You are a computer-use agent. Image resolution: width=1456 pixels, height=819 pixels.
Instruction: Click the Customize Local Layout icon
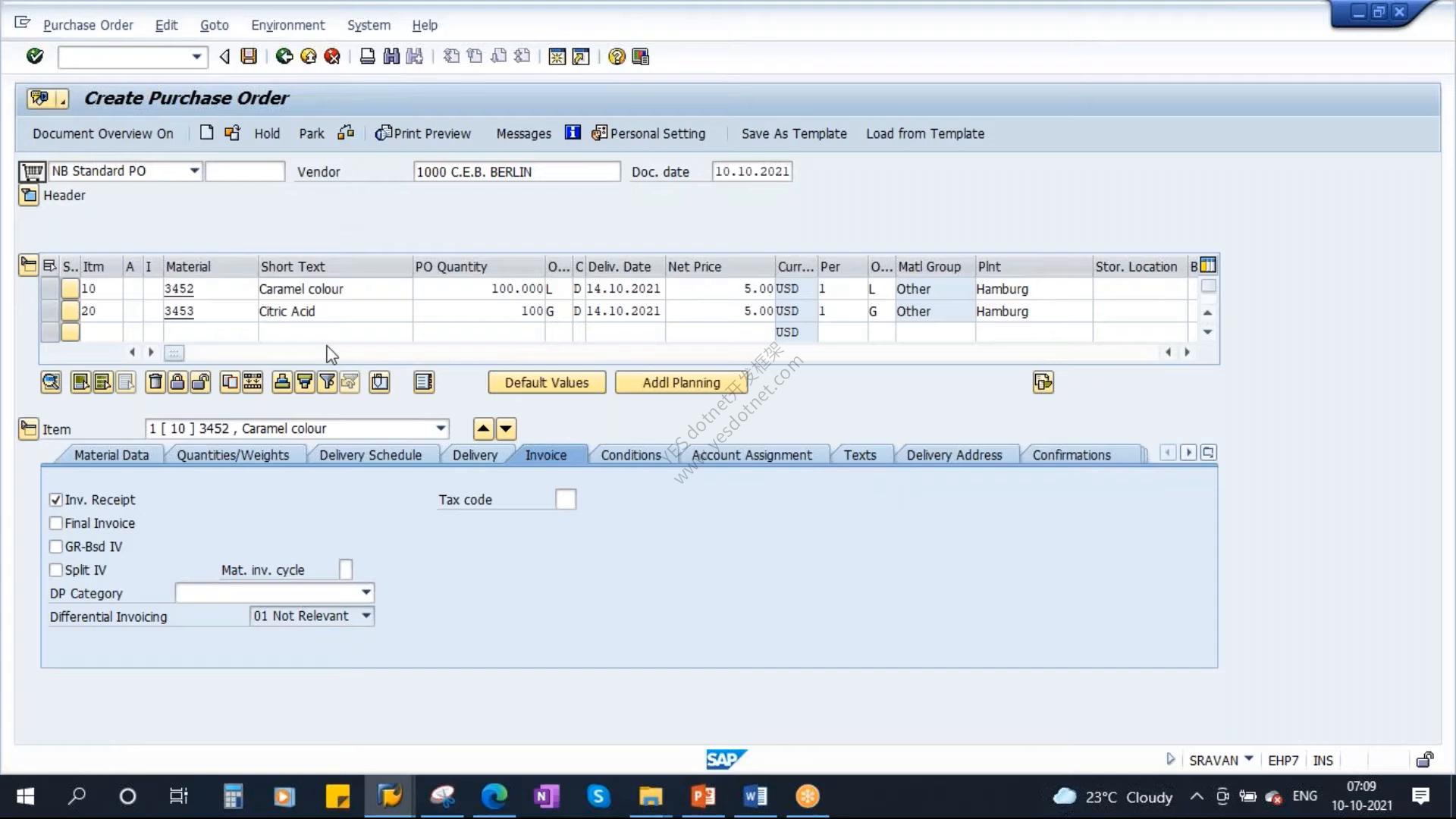coord(641,56)
